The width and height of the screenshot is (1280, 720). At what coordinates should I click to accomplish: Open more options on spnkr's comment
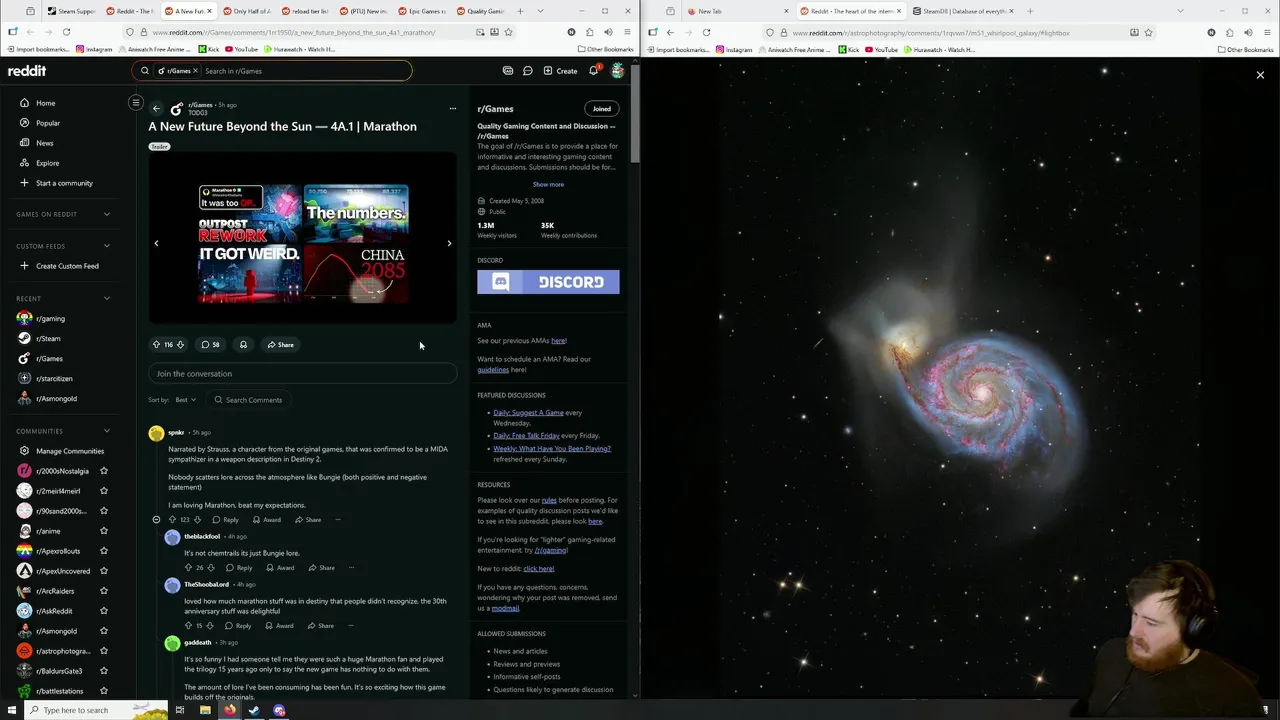click(337, 520)
